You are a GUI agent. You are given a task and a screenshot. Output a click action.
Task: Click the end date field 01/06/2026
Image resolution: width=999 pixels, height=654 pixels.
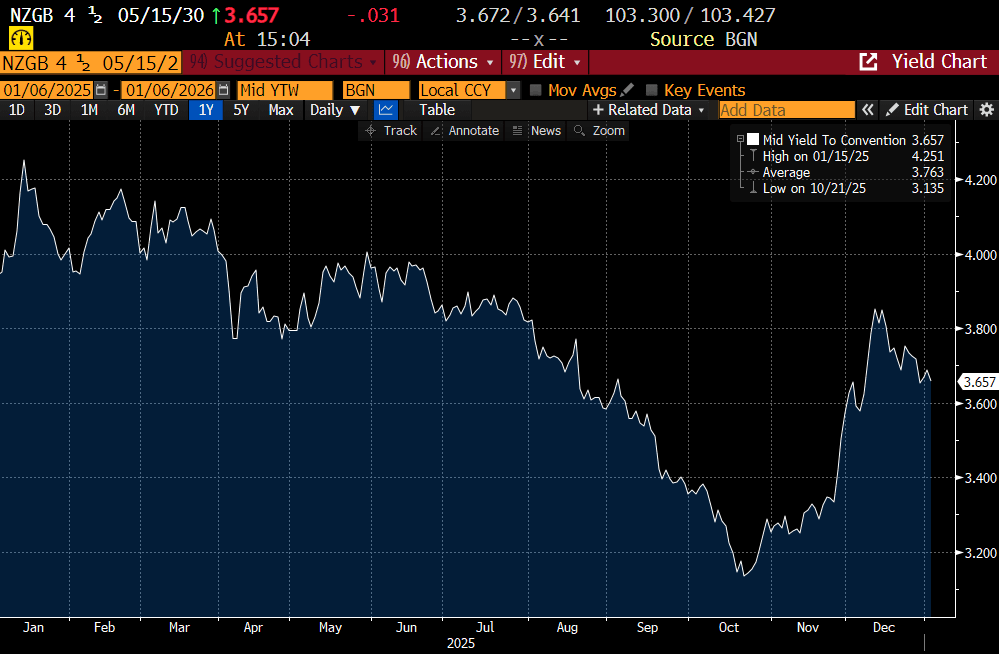click(x=169, y=90)
